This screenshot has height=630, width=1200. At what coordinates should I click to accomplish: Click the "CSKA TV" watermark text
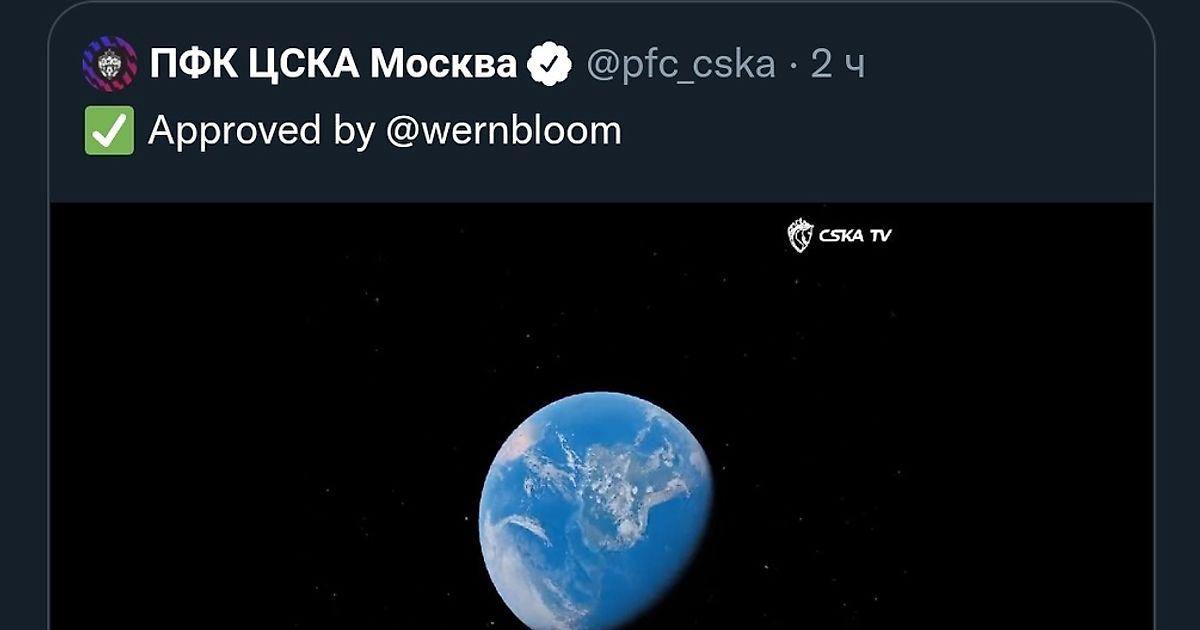click(855, 236)
